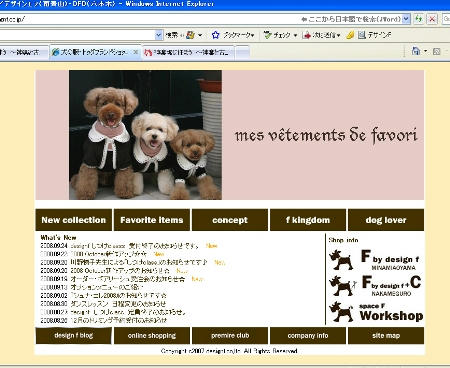
Task: Open the New collection page
Action: [74, 220]
